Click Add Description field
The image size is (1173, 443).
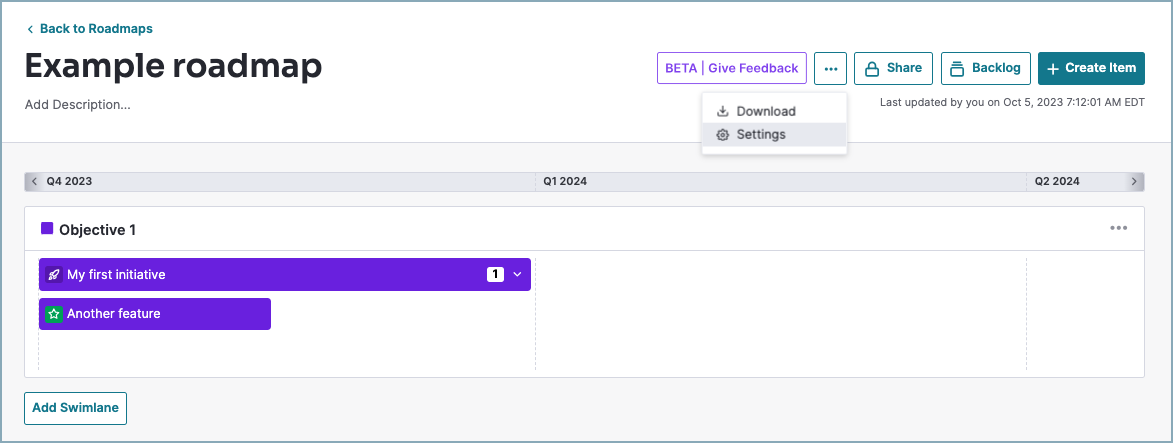tap(78, 105)
